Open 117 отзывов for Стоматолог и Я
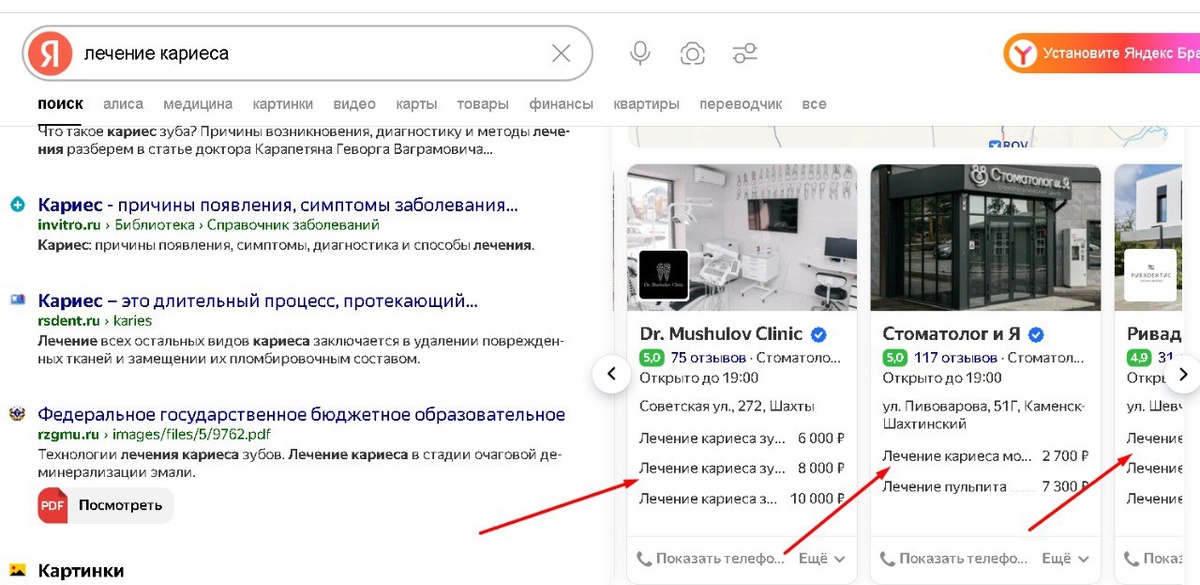Image resolution: width=1200 pixels, height=585 pixels. (956, 357)
